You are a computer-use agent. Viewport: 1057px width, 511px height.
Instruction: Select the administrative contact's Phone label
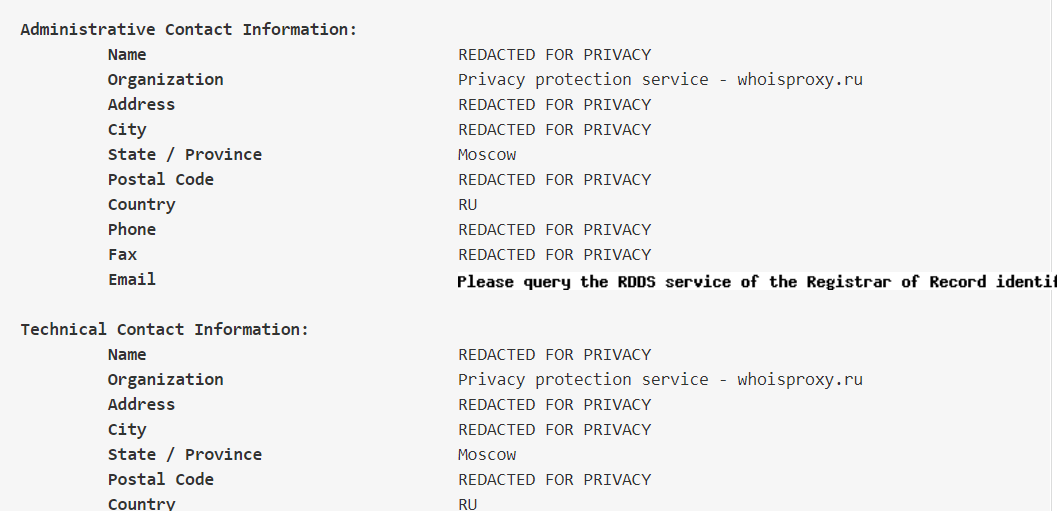point(132,230)
